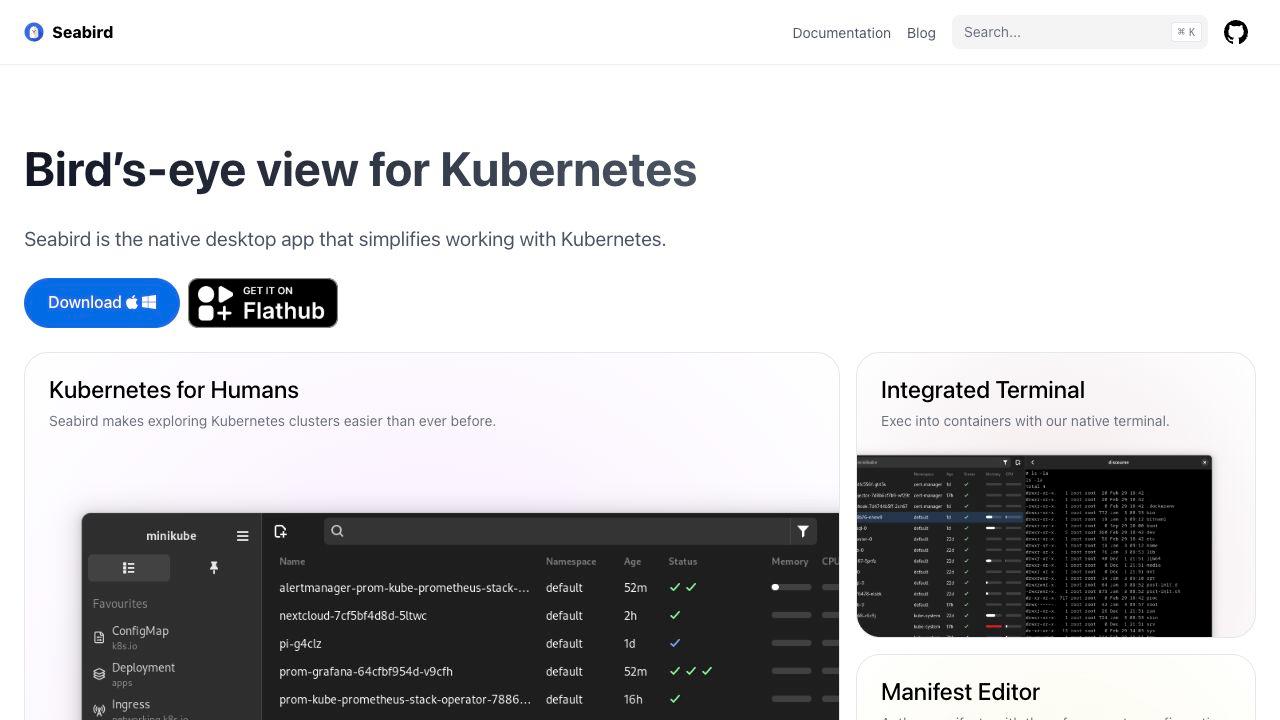1280x720 pixels.
Task: Click the search field in the app screenshot
Action: click(x=556, y=531)
